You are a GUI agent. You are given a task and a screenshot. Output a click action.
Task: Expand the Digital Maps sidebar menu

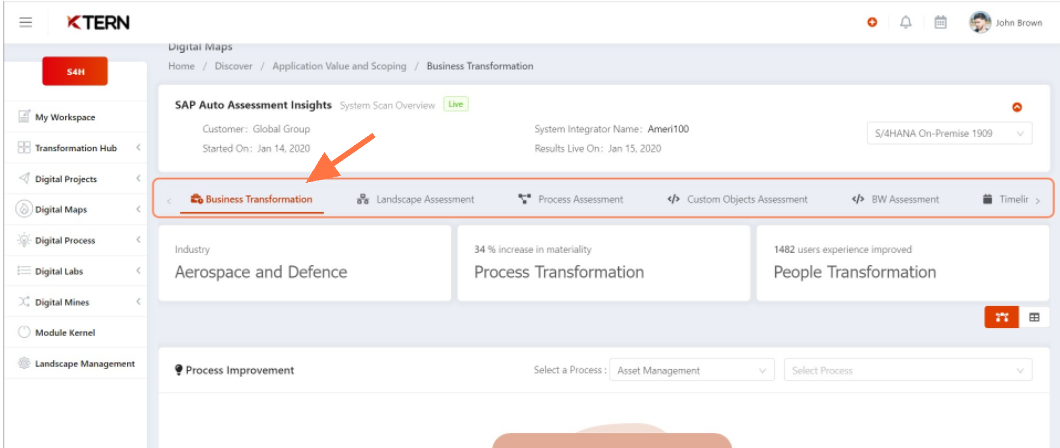76,209
